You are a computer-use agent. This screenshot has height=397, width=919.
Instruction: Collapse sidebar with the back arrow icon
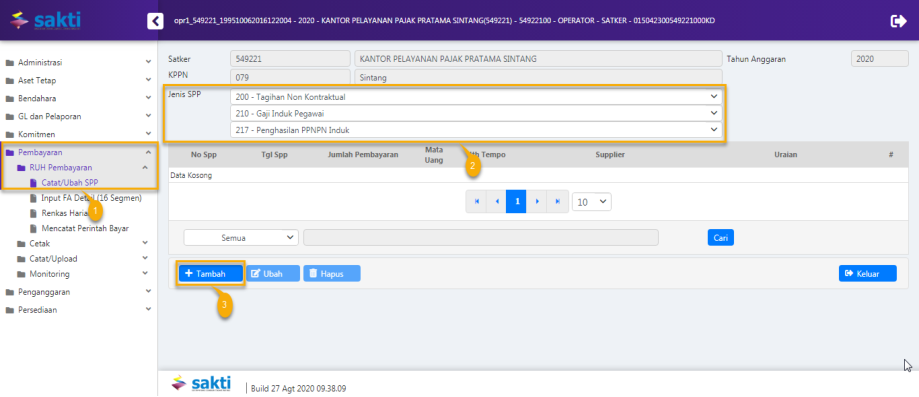[x=155, y=21]
